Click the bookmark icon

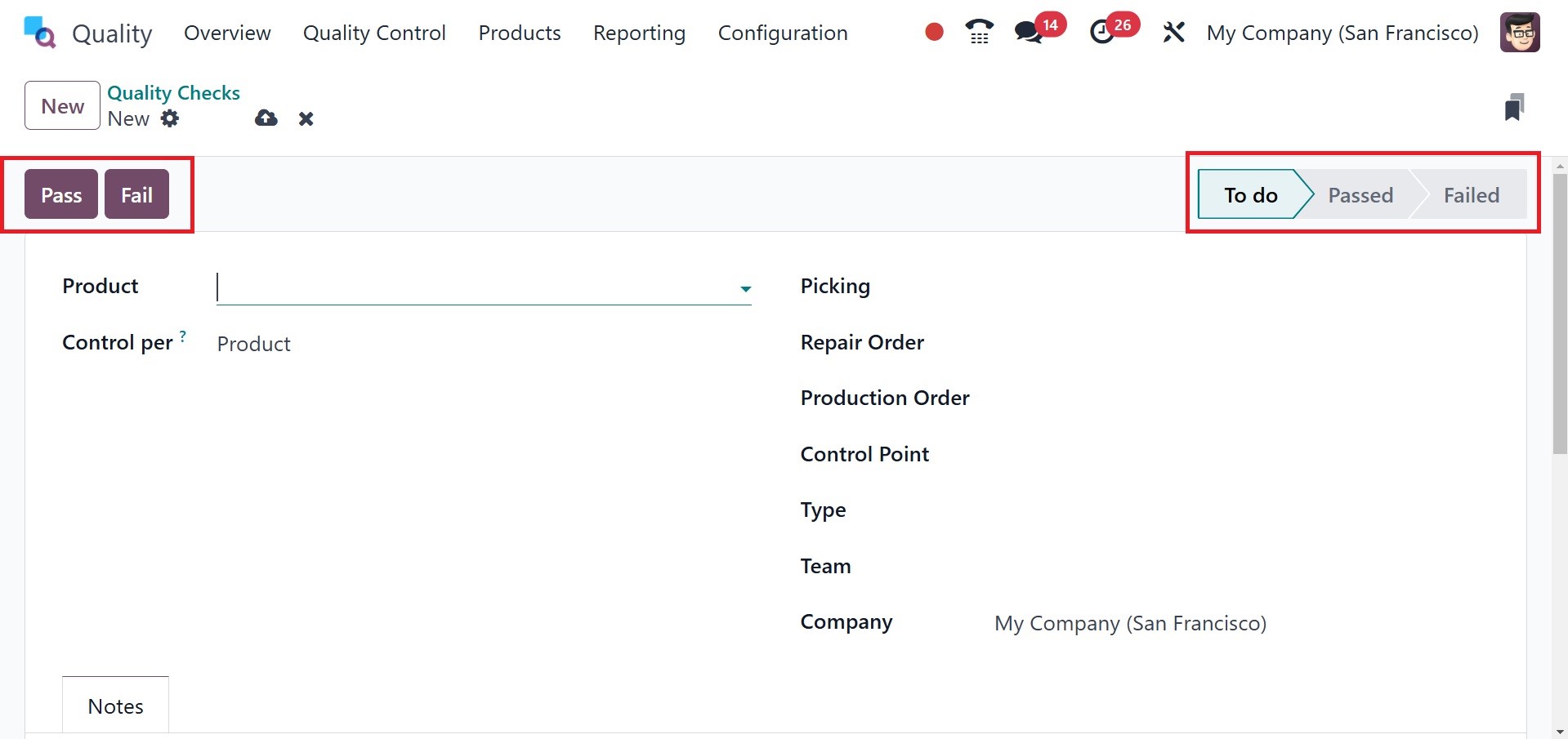(1513, 107)
